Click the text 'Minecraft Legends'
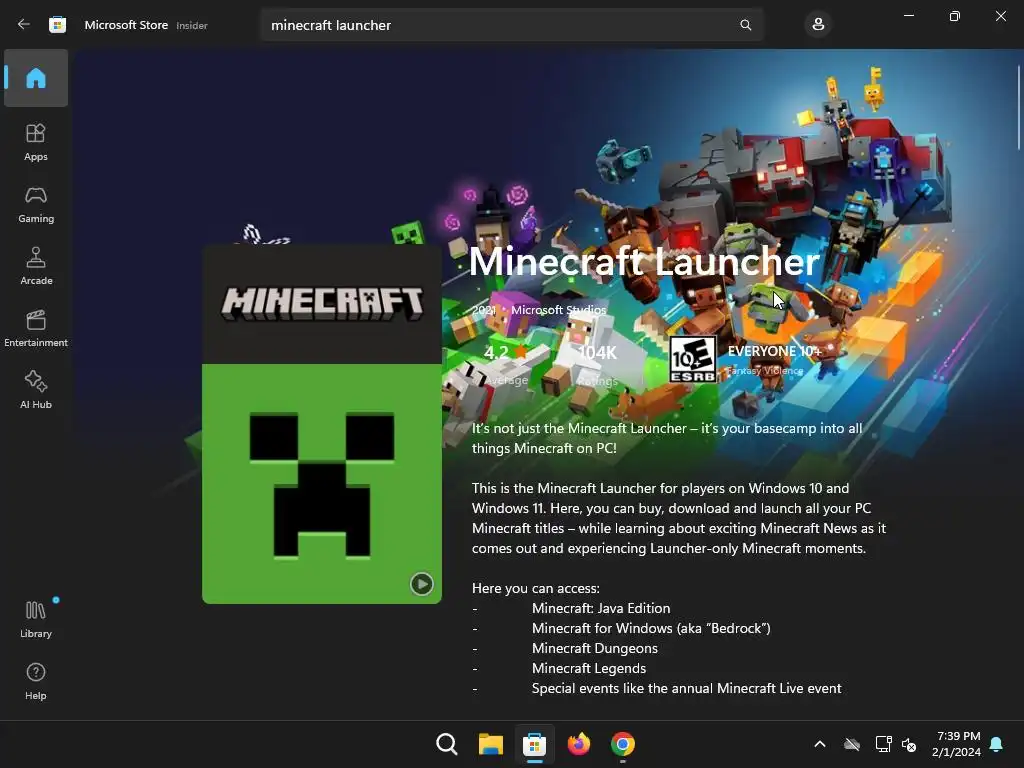The image size is (1024, 768). tap(588, 668)
